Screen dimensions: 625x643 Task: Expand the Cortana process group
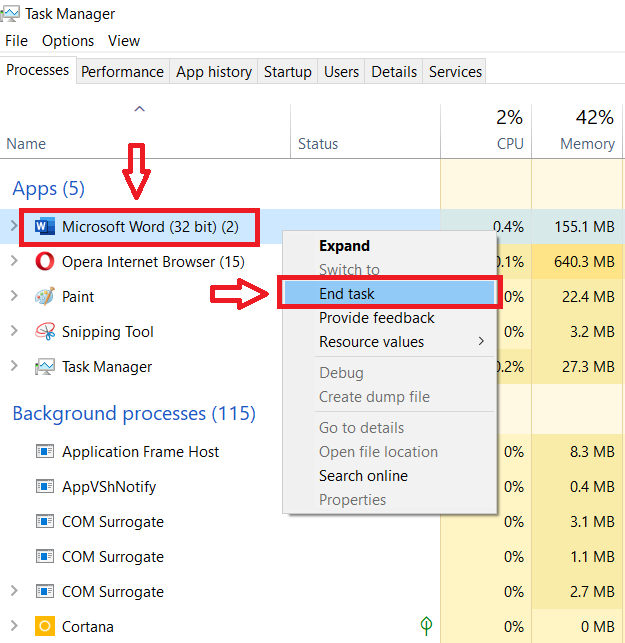14,626
